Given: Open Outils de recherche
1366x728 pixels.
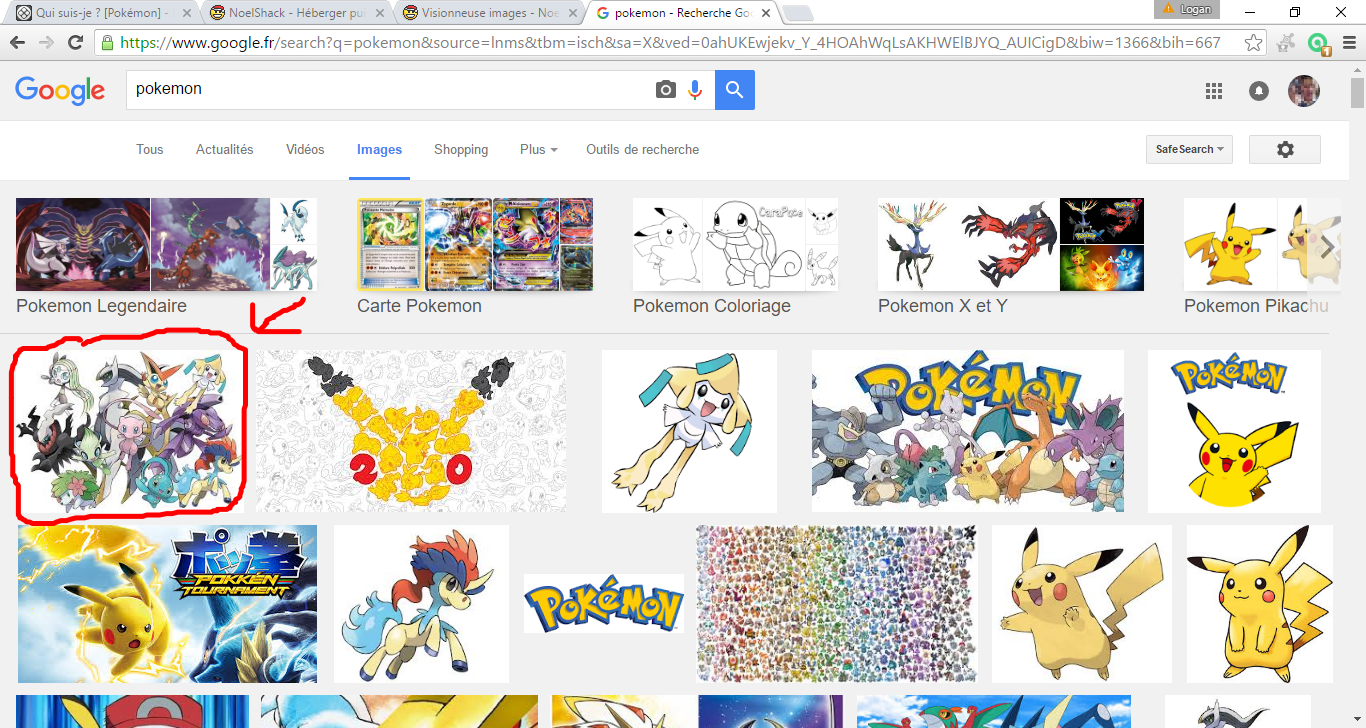Looking at the screenshot, I should click(x=642, y=149).
